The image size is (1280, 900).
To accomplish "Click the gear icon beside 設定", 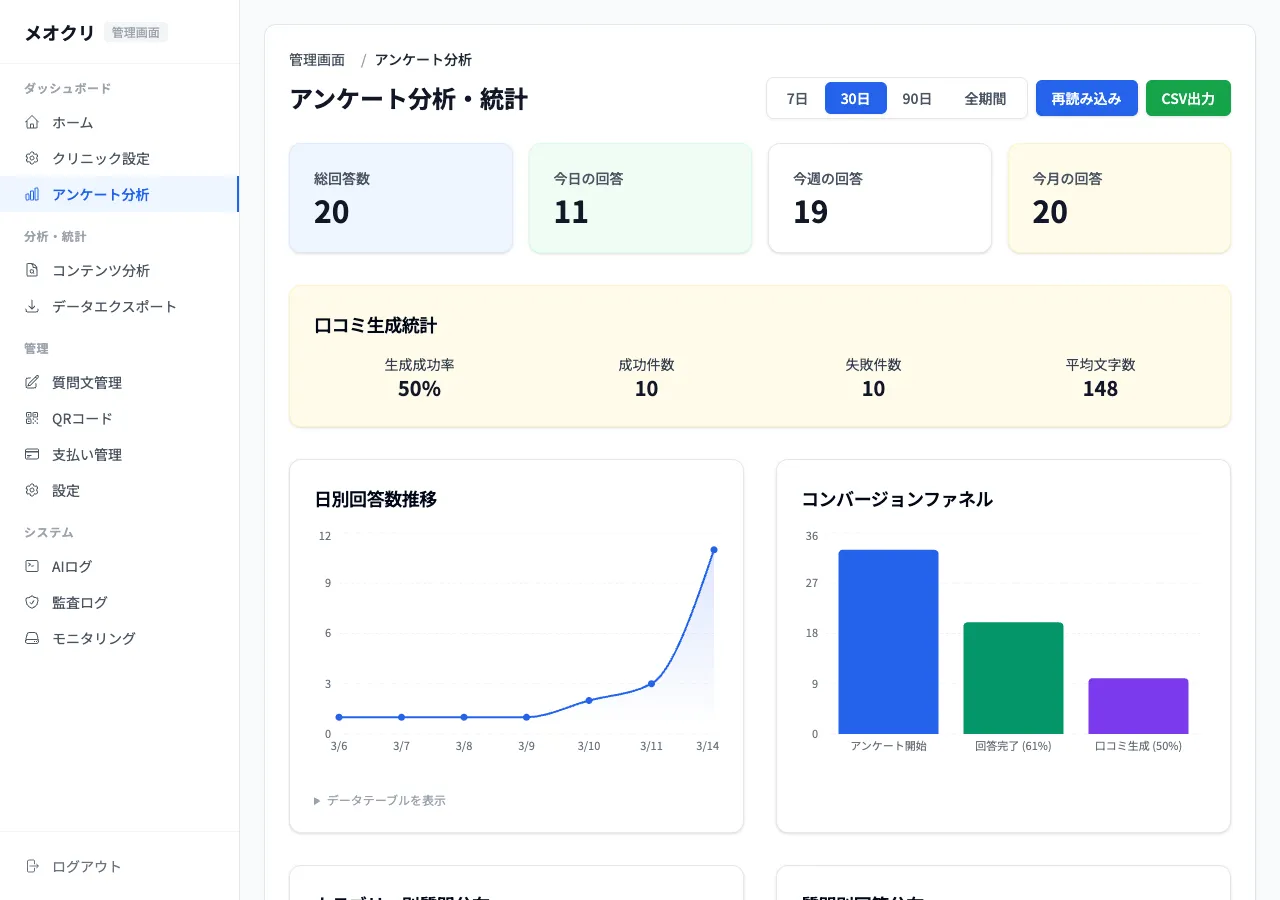I will tap(32, 490).
